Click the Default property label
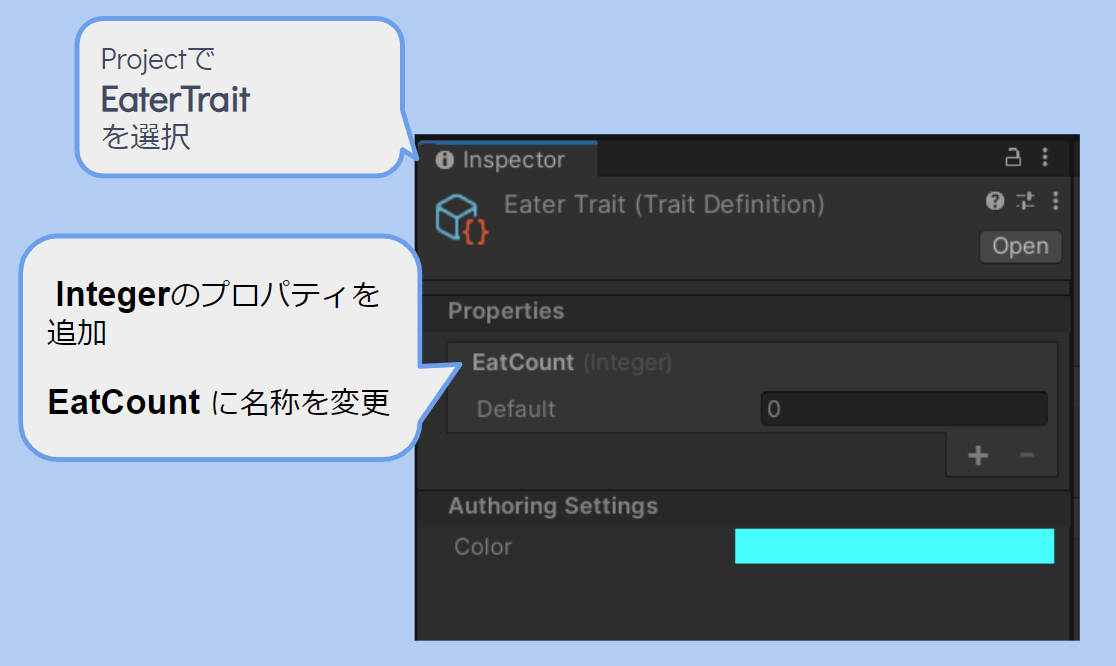Viewport: 1116px width, 666px height. click(516, 409)
